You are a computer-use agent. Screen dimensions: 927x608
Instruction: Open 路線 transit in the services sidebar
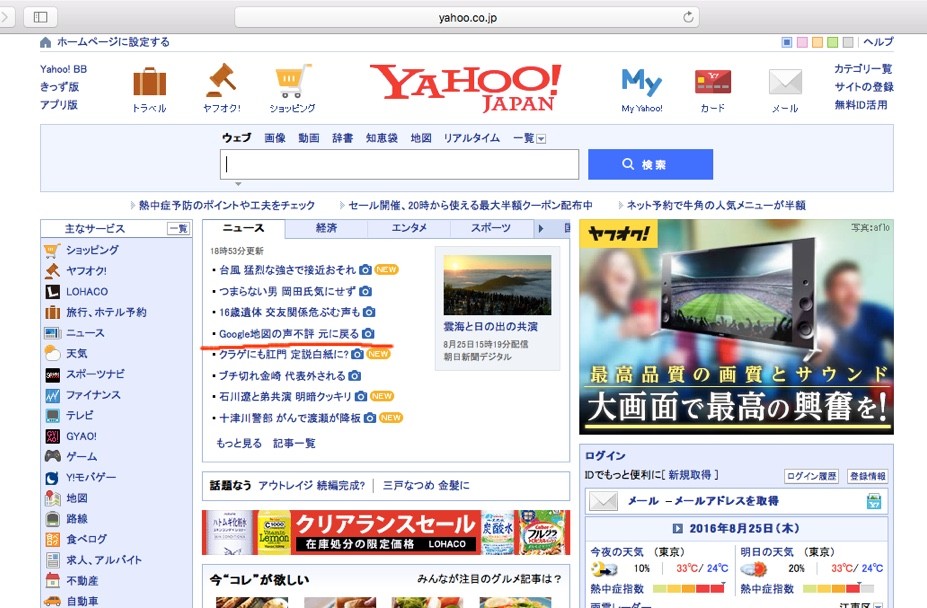(77, 519)
